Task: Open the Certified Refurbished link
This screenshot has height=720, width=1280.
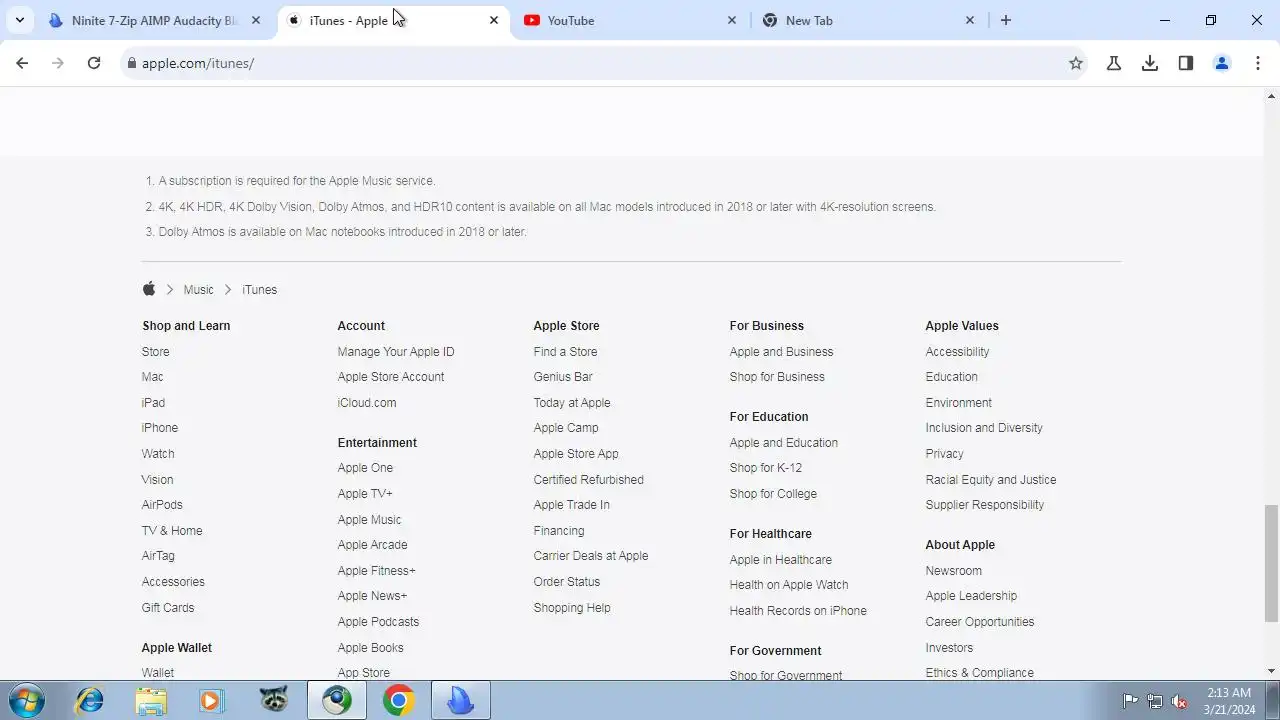Action: [588, 480]
